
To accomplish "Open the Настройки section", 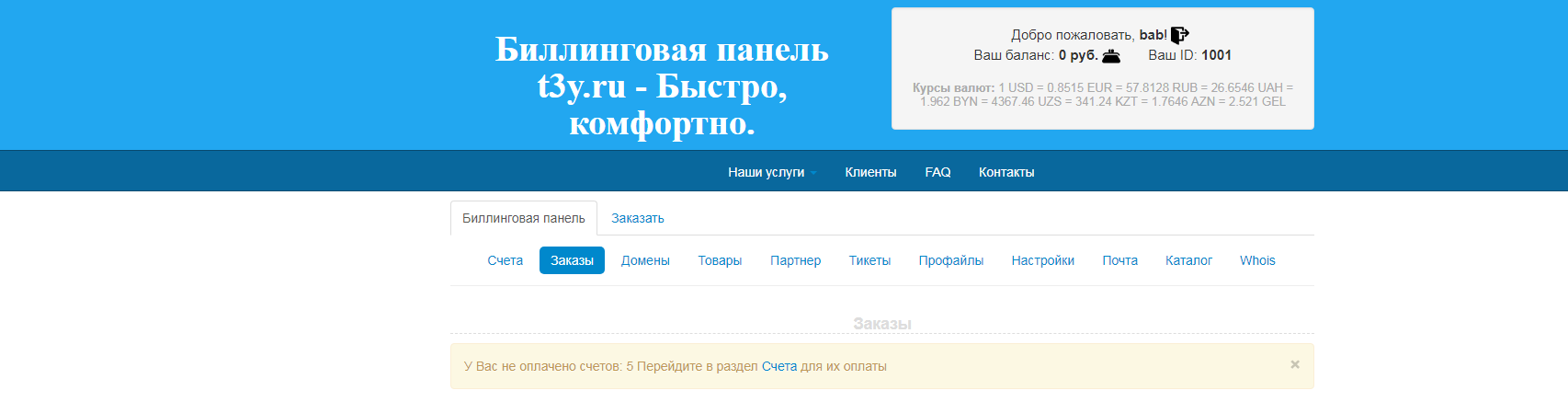I will click(1042, 260).
